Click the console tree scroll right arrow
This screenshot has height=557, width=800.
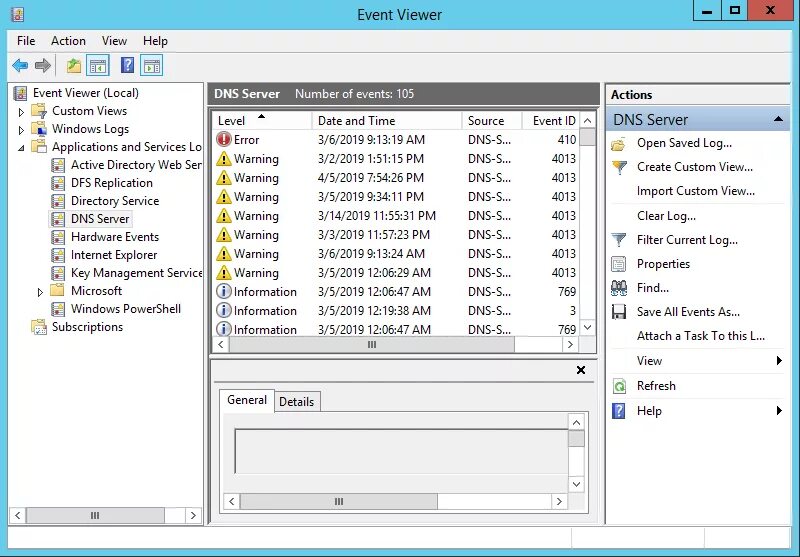pos(193,516)
